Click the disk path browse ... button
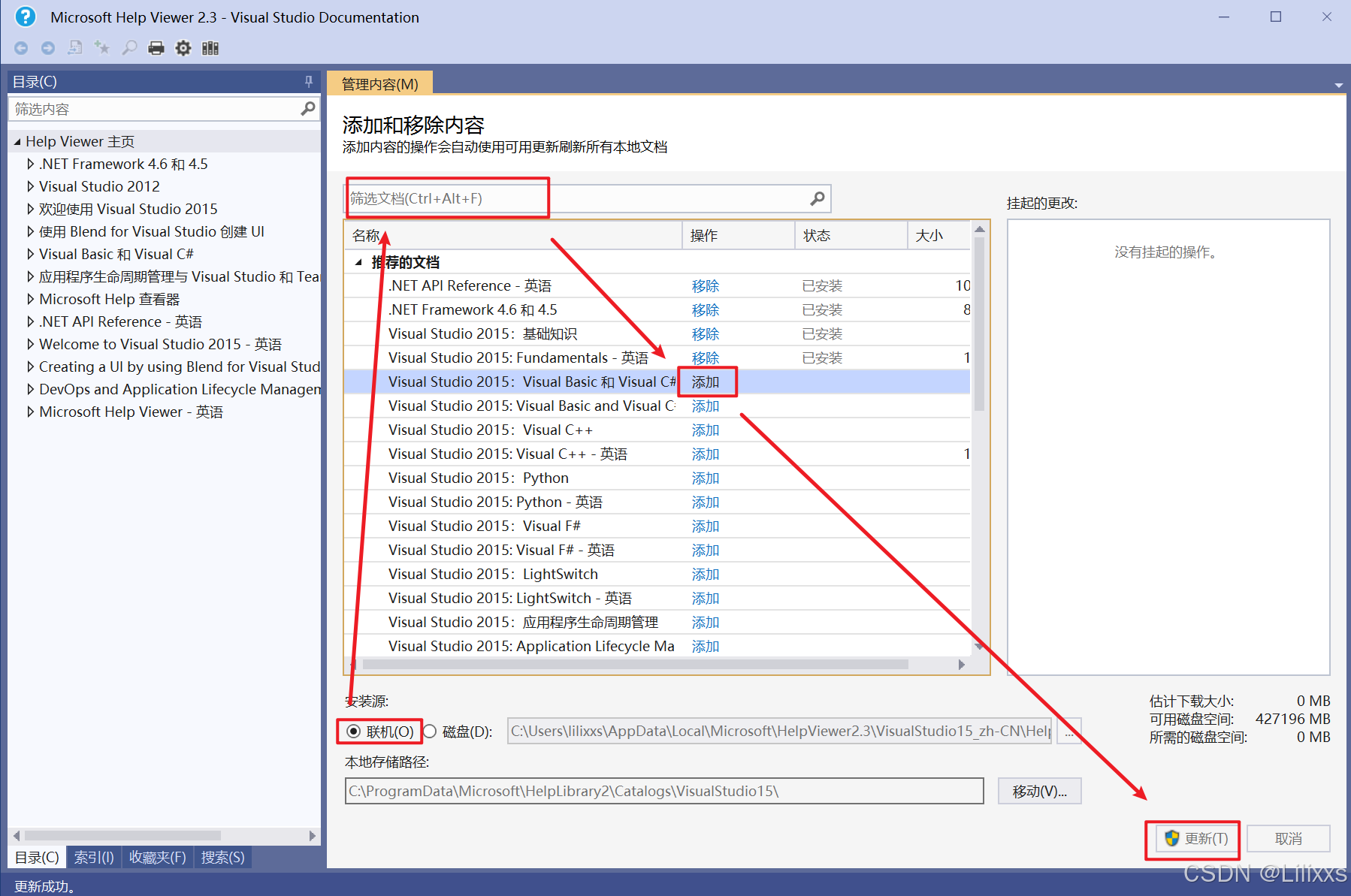The image size is (1351, 896). pos(1068,732)
